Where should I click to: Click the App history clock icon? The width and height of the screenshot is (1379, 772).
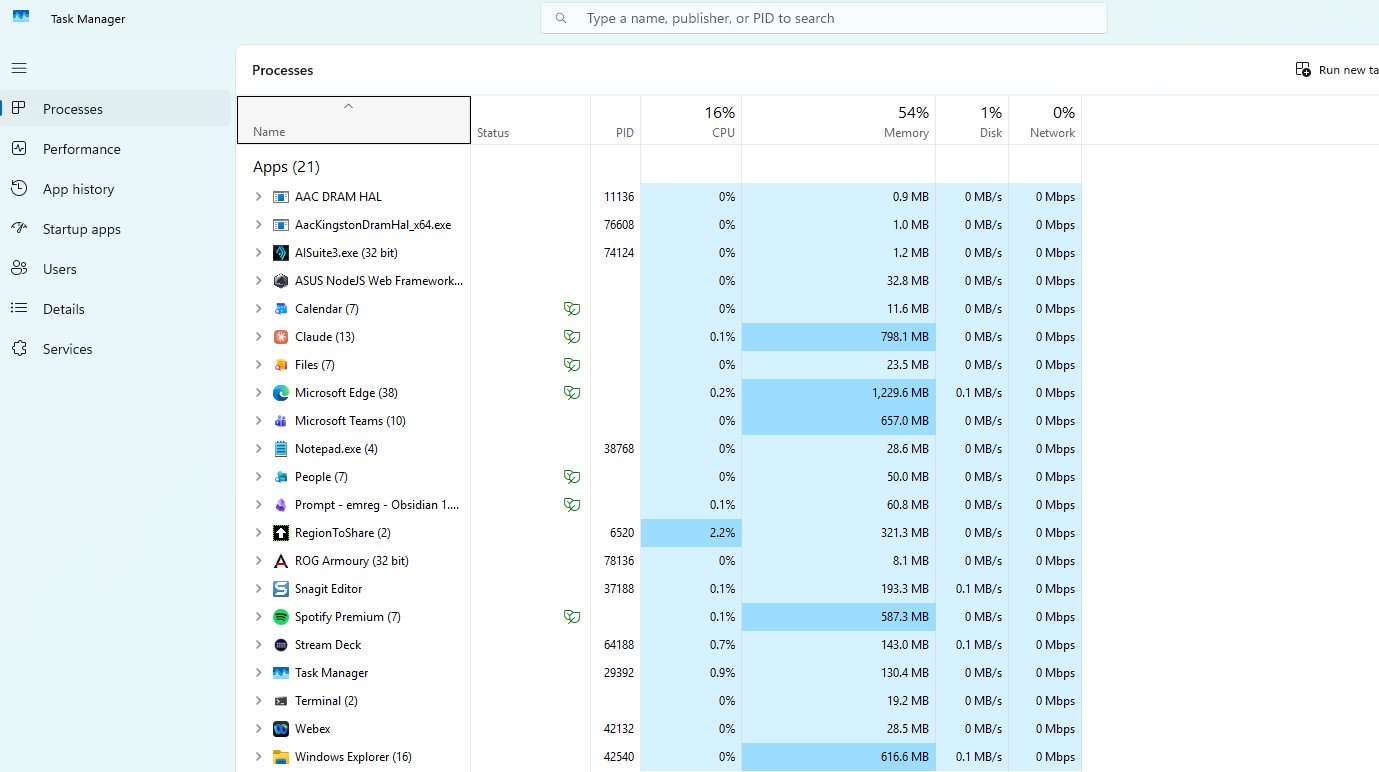(19, 188)
